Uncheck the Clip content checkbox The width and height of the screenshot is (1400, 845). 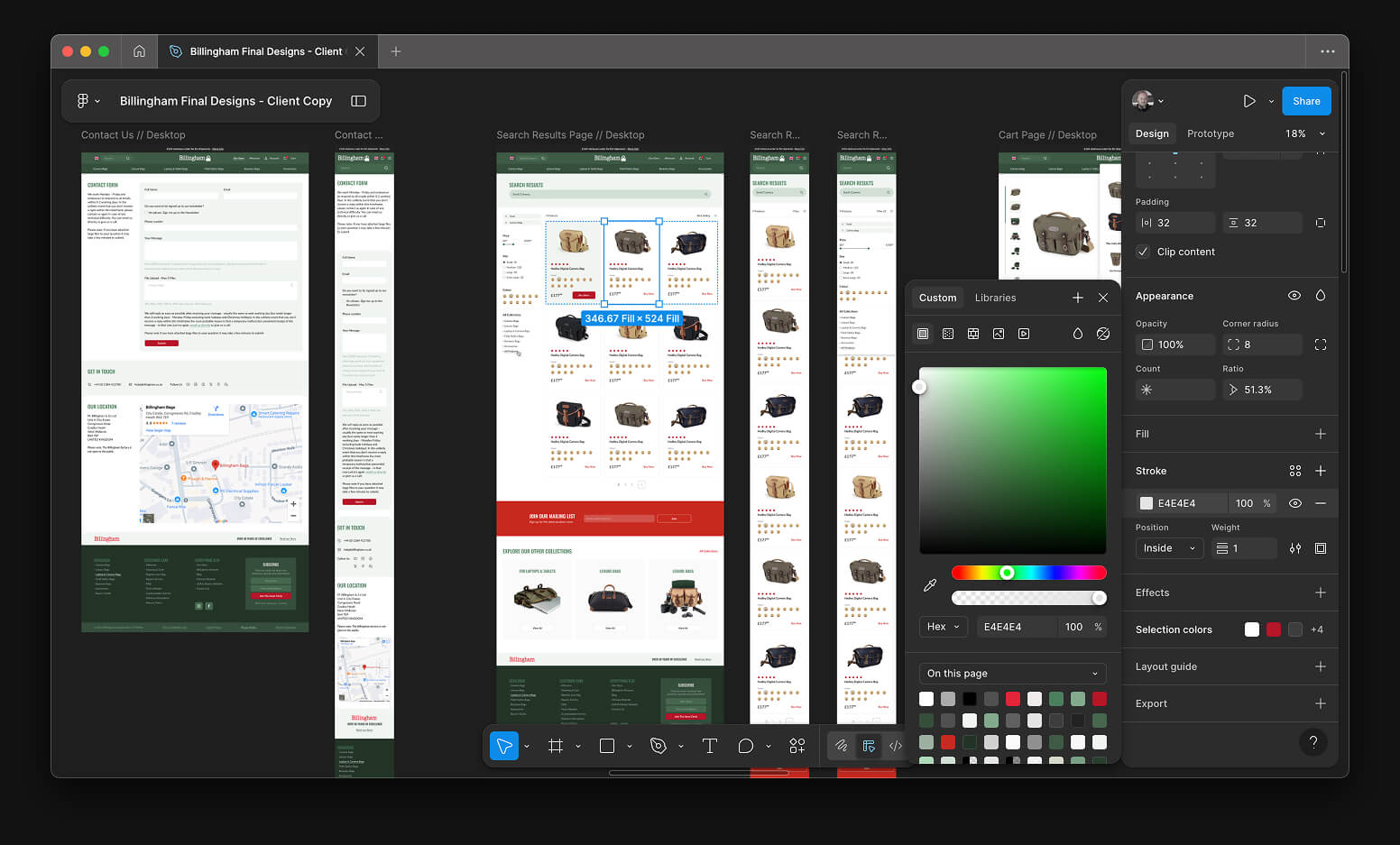coord(1143,252)
